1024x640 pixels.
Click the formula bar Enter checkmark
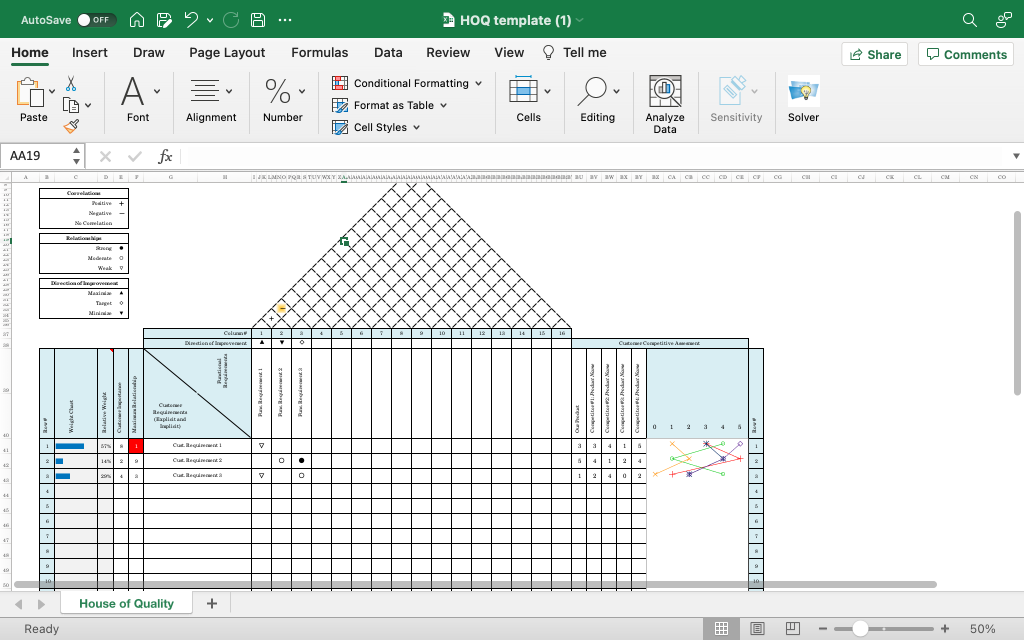[135, 156]
